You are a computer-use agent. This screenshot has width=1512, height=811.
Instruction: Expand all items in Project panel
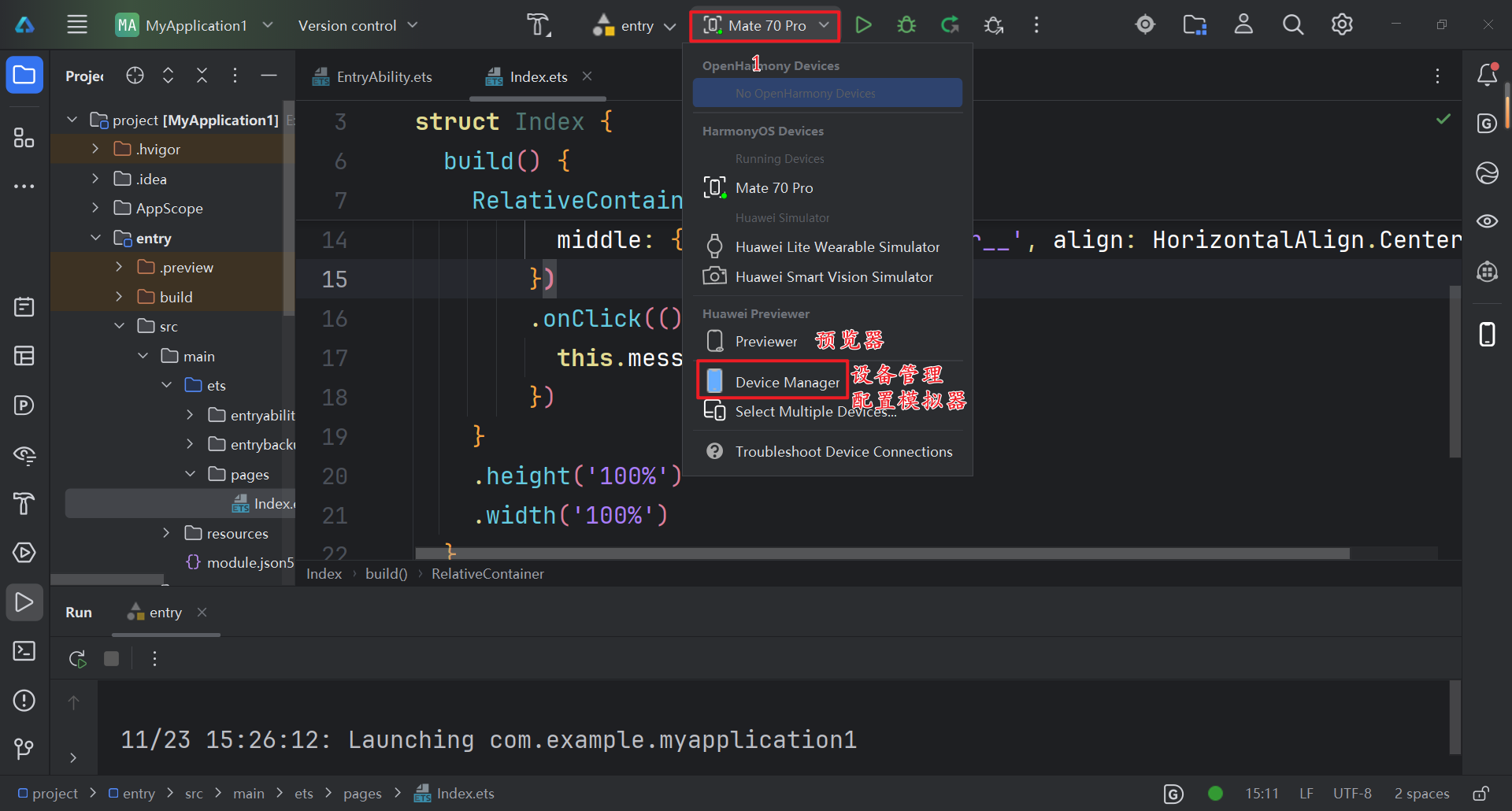(168, 76)
